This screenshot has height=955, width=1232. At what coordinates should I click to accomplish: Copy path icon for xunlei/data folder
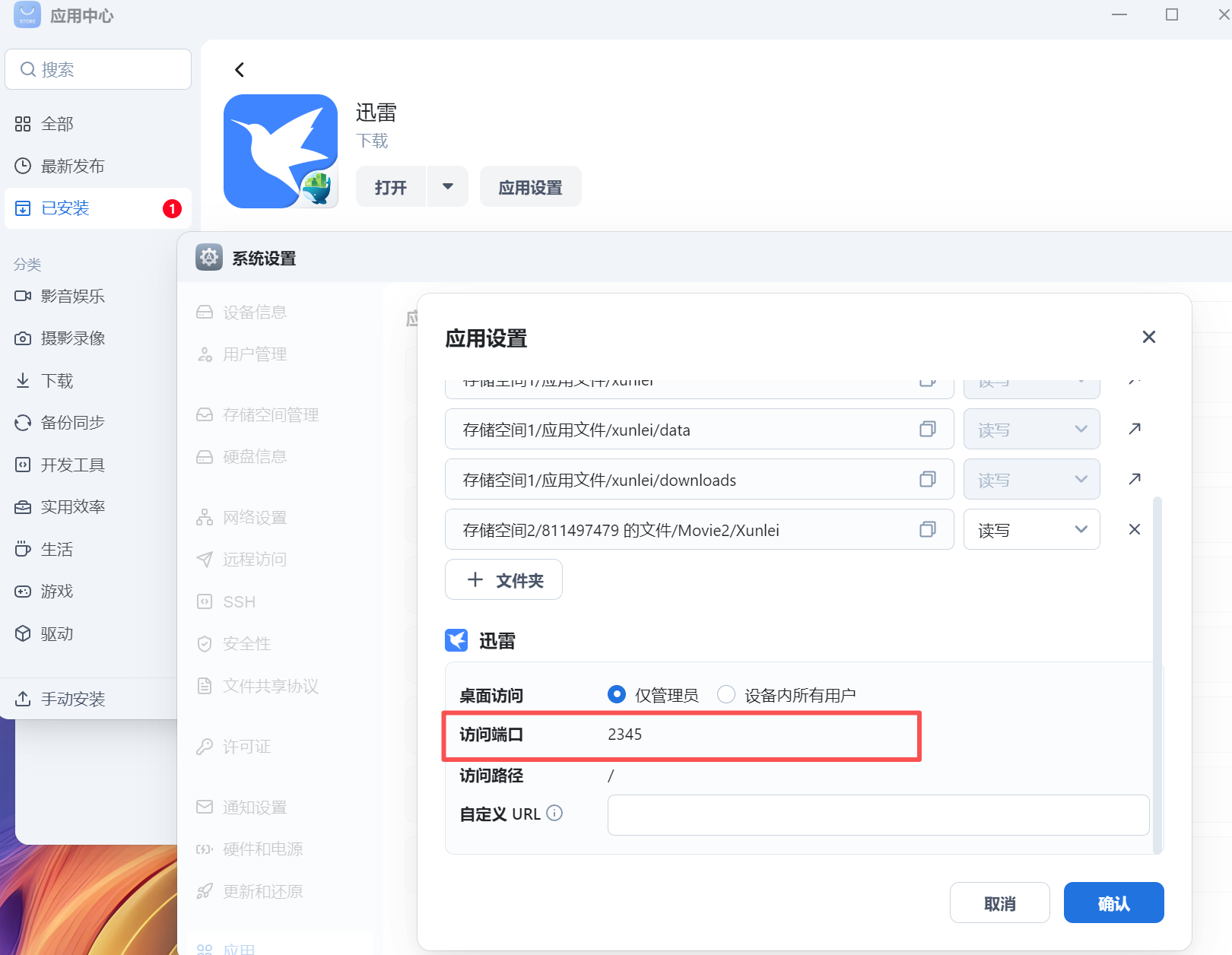tap(928, 429)
